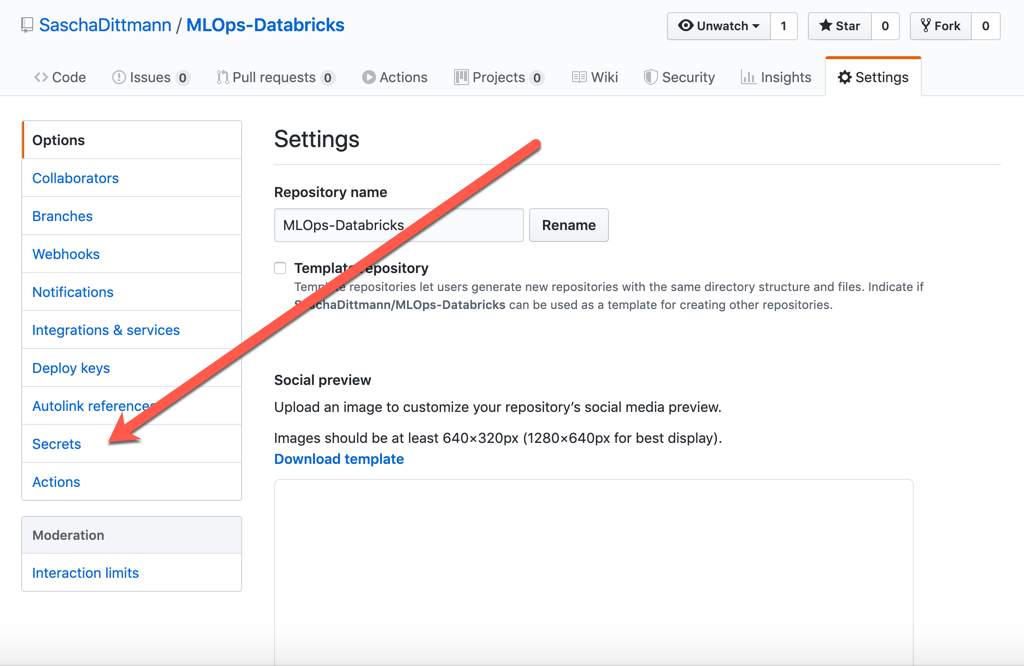The image size is (1024, 666).
Task: Click the gear icon on Settings tab
Action: tap(844, 77)
